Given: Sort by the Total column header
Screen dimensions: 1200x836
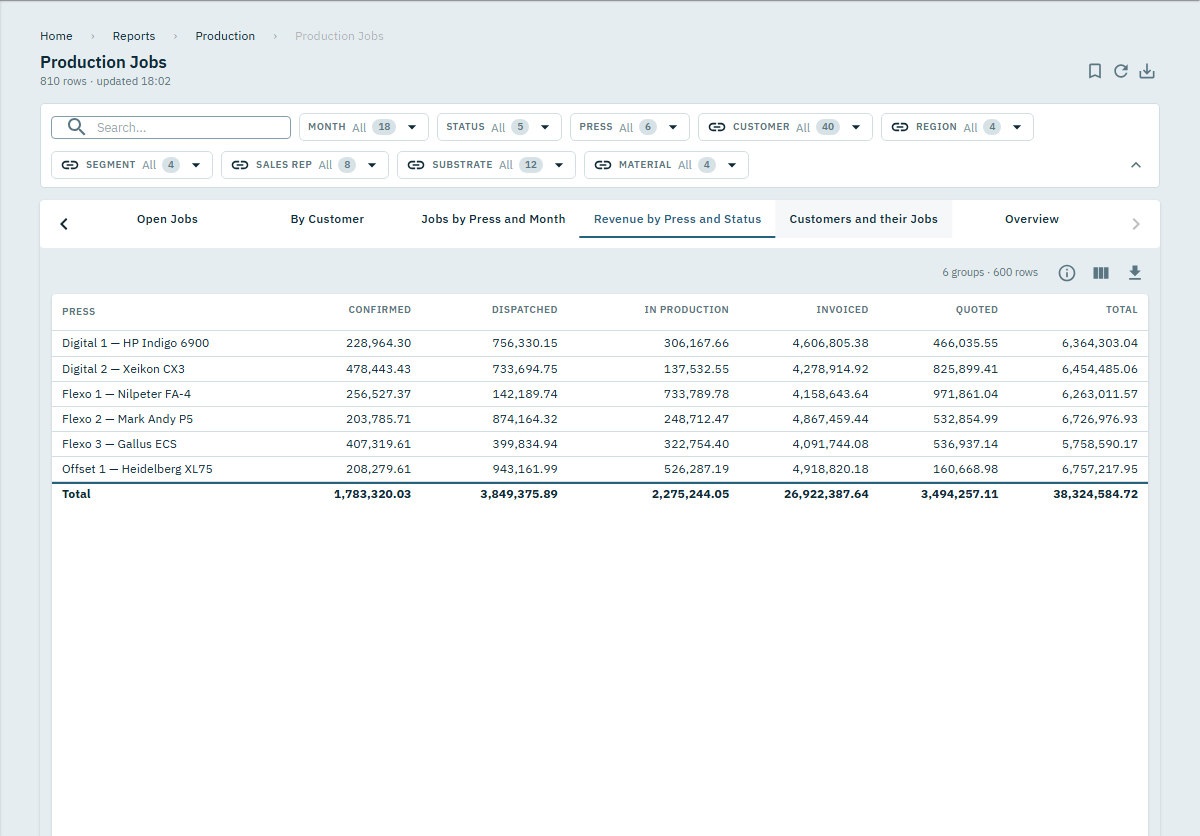Looking at the screenshot, I should pyautogui.click(x=1121, y=310).
